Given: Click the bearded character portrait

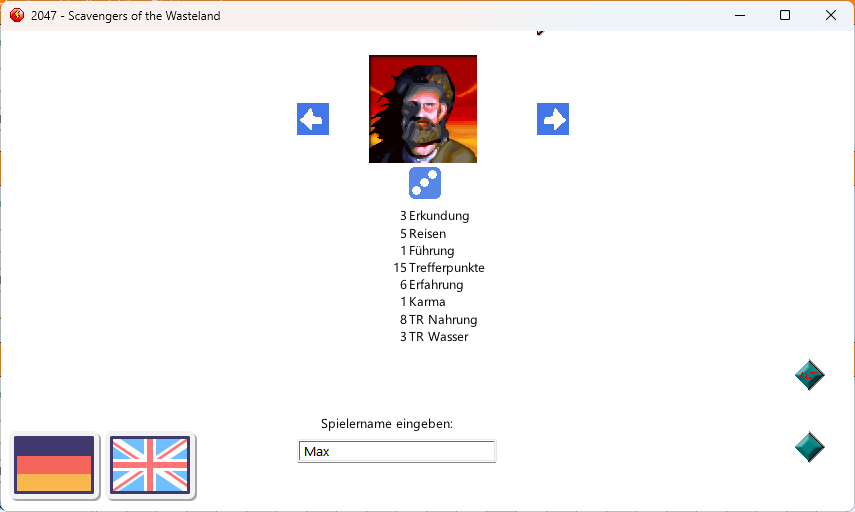Looking at the screenshot, I should (x=423, y=109).
